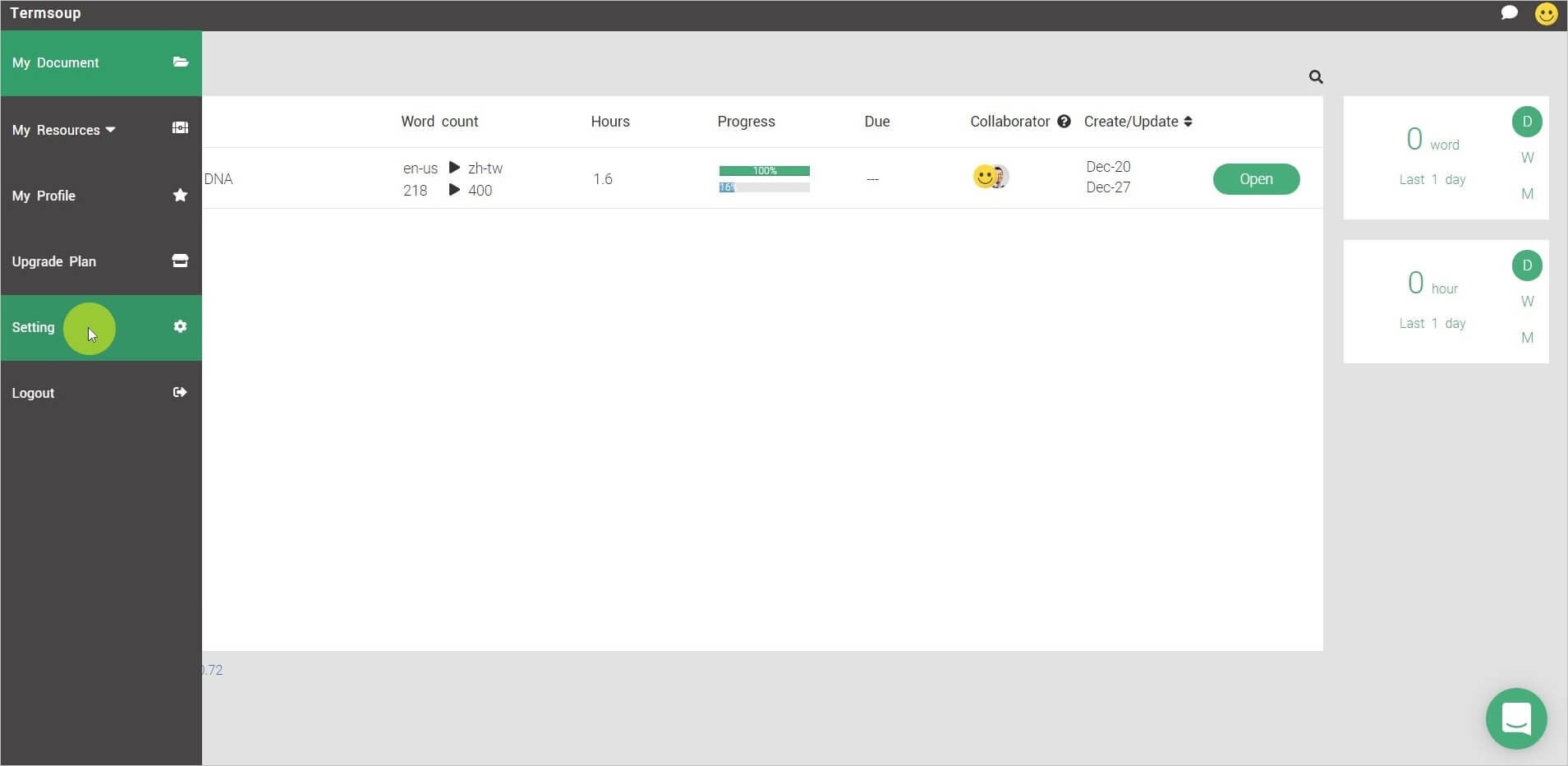Click the Hours column header
This screenshot has height=766, width=1568.
pyautogui.click(x=610, y=122)
